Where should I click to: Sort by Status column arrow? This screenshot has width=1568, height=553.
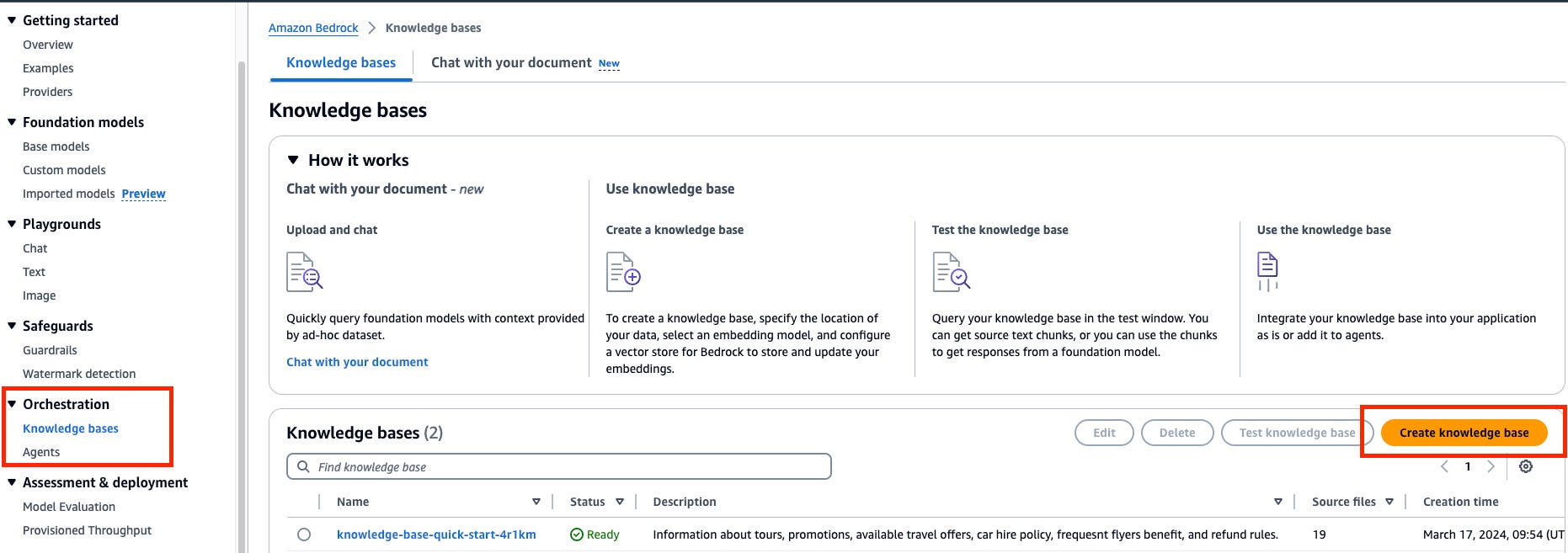tap(620, 502)
